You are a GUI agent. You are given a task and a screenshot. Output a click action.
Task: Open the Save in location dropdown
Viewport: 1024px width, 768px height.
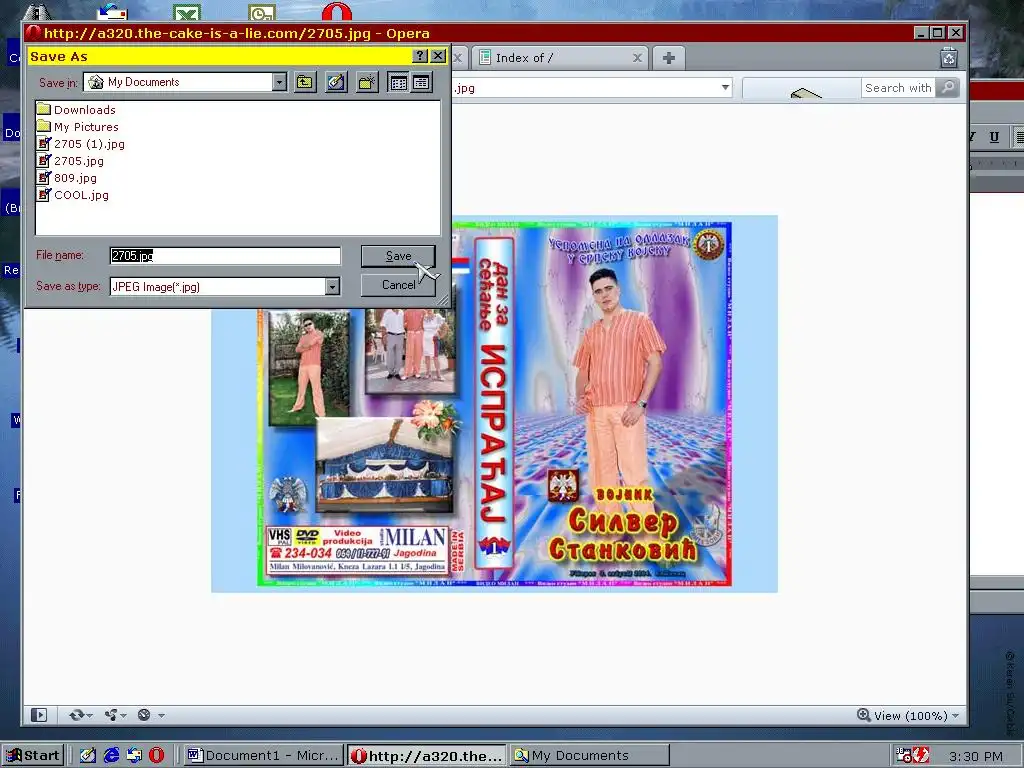280,82
